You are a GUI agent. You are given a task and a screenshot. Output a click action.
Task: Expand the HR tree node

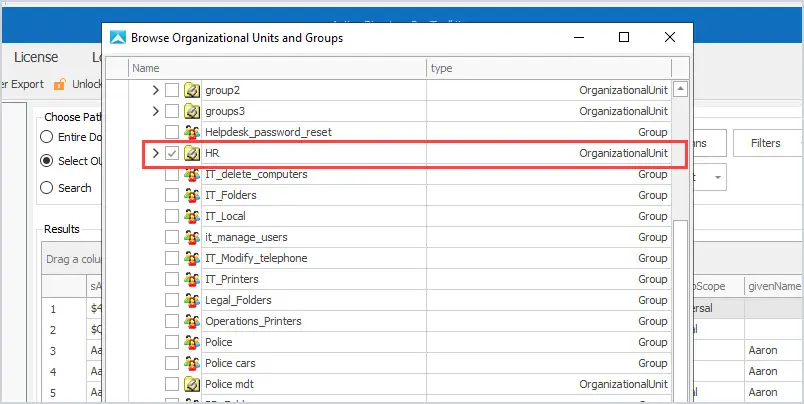(x=156, y=153)
